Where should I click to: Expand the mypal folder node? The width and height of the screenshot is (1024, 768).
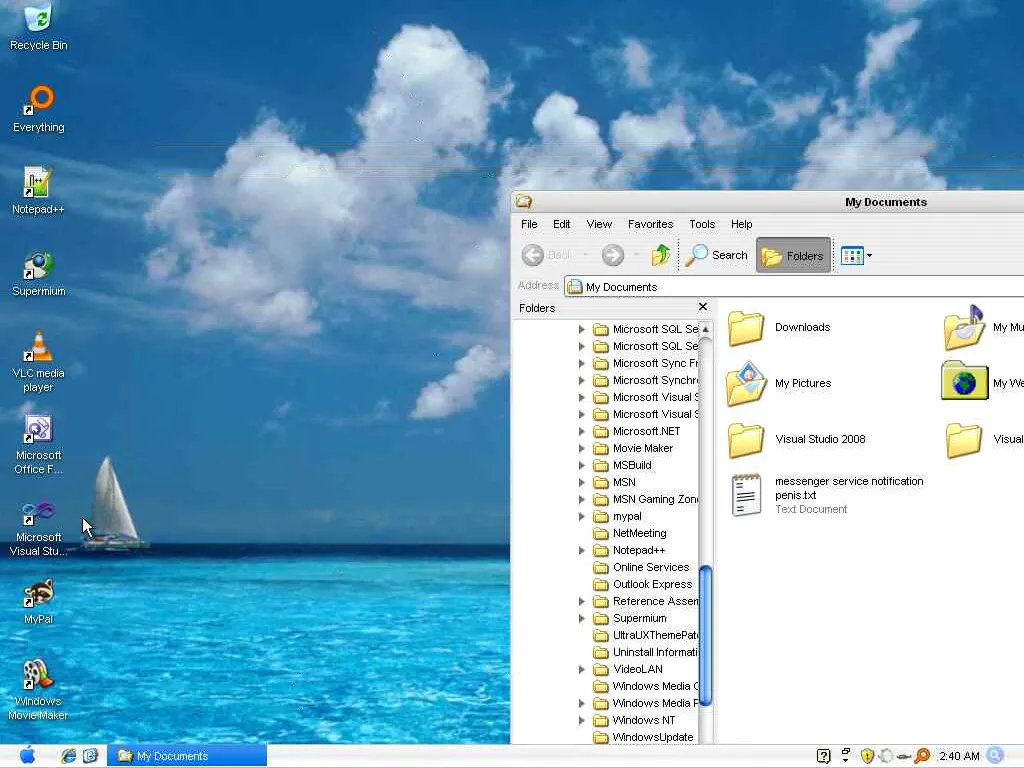(582, 516)
